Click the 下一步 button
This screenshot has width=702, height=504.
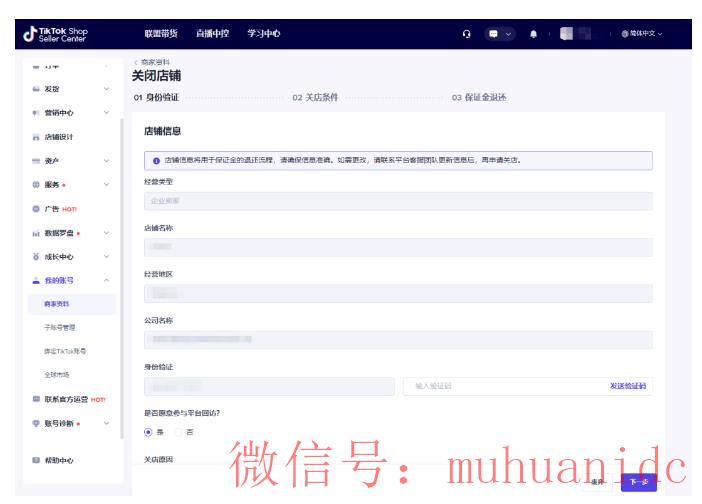[638, 482]
